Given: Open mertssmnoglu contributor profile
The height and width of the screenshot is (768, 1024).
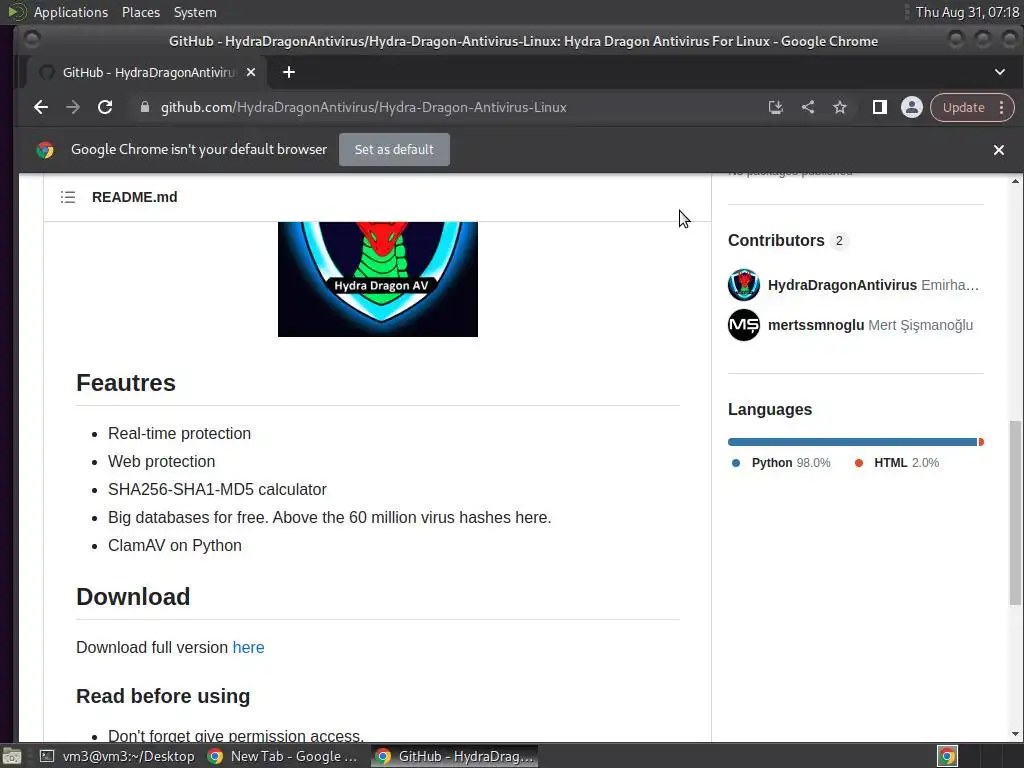Looking at the screenshot, I should [816, 325].
